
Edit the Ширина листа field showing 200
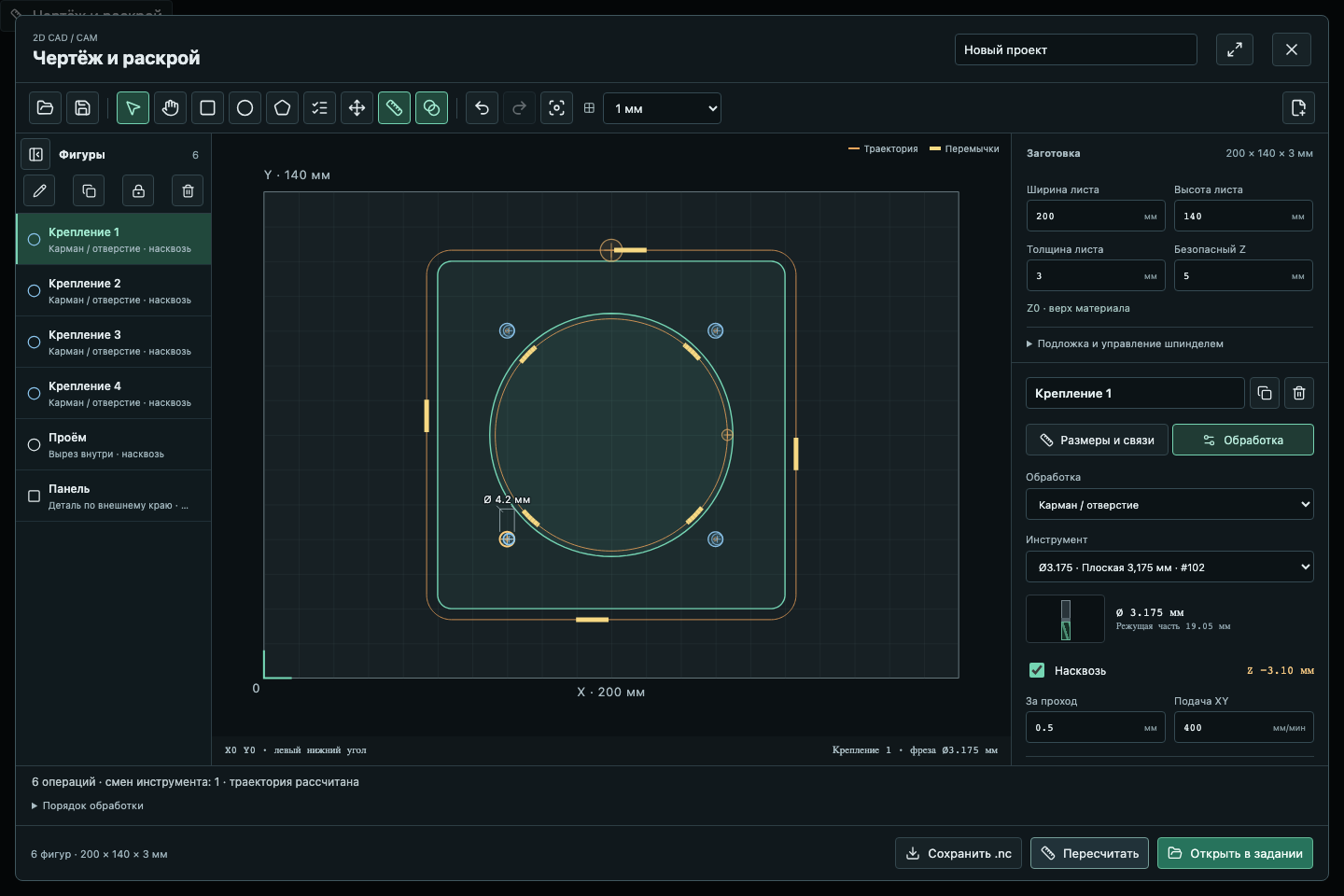pos(1096,216)
